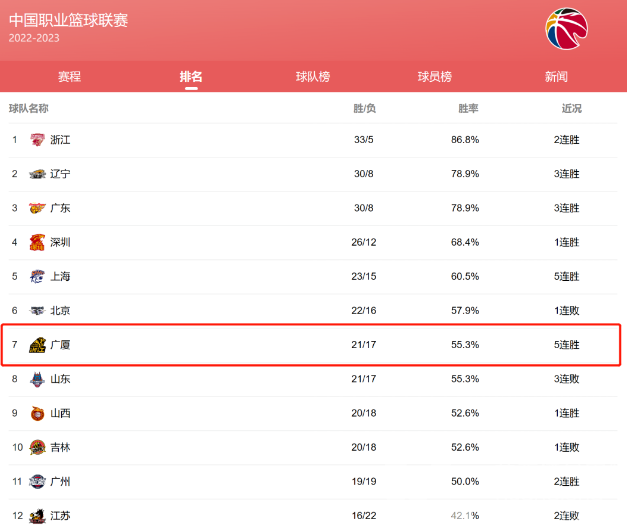Click 江苏's 2连败 streak
This screenshot has height=529, width=627.
pyautogui.click(x=567, y=516)
